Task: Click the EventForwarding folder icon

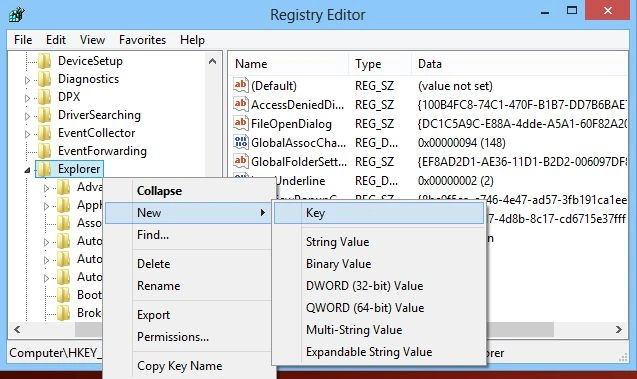Action: [44, 151]
